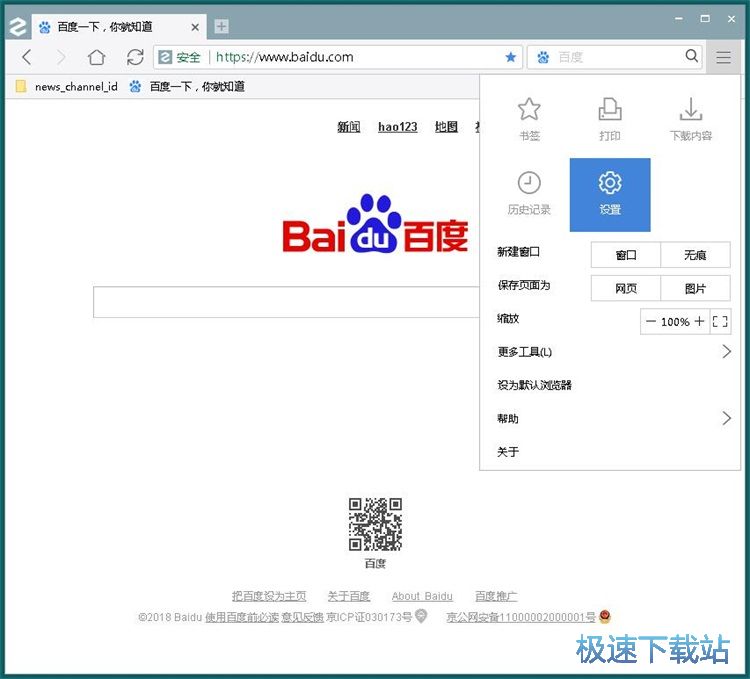Decrease zoom with the minus button
Viewport: 750px width, 679px height.
tap(651, 321)
